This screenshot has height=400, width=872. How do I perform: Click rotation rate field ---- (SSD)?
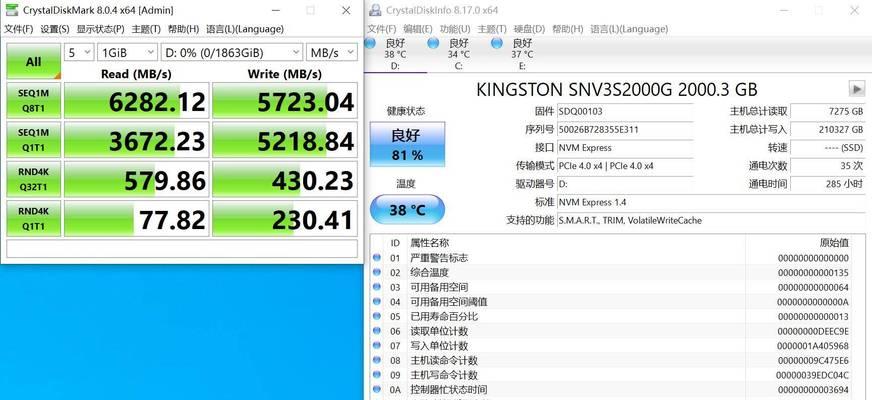829,148
